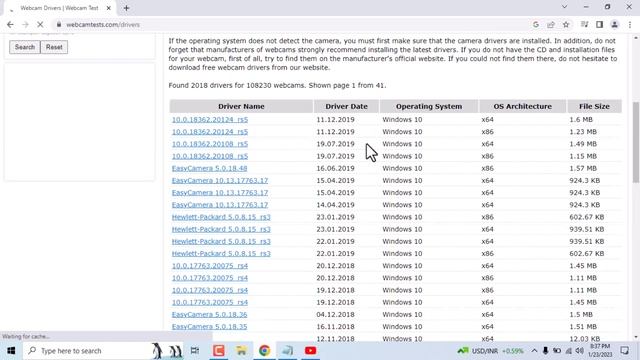Open Hewlett-Packard 5.0.8.15_rs3 602.67 KB from 23.01.2019

coord(221,217)
